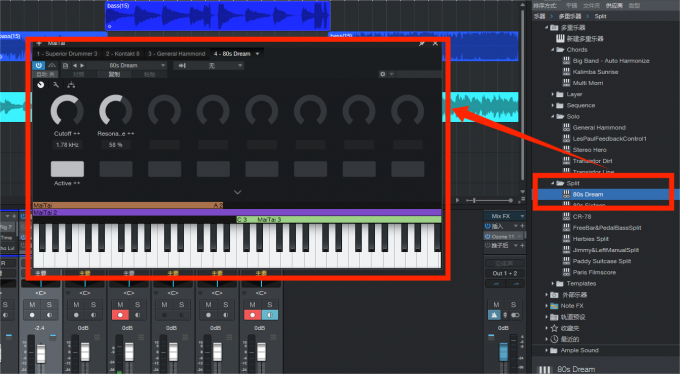Switch to tab 3 - General Hammond

tap(177, 54)
